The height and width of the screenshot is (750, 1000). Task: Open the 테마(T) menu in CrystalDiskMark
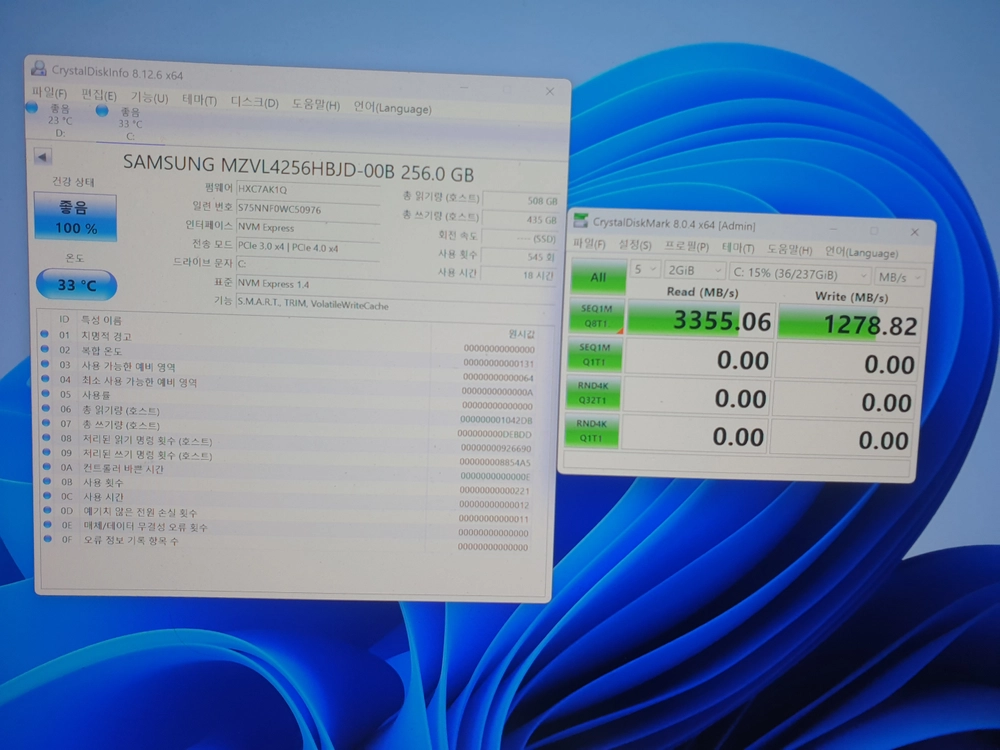tap(738, 248)
